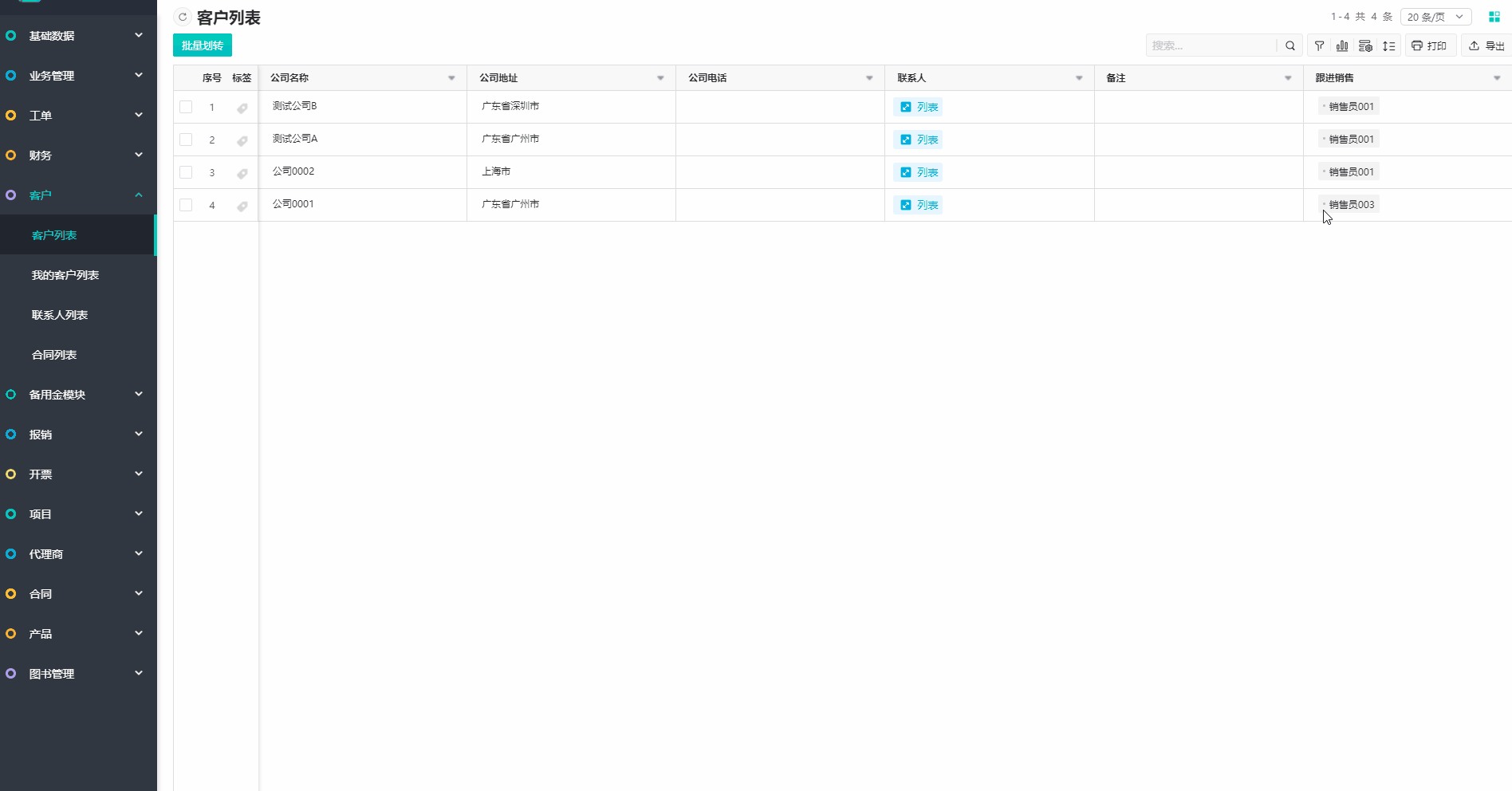Viewport: 1512px width, 791px height.
Task: Open 联系人 column header dropdown arrow
Action: tap(1079, 78)
